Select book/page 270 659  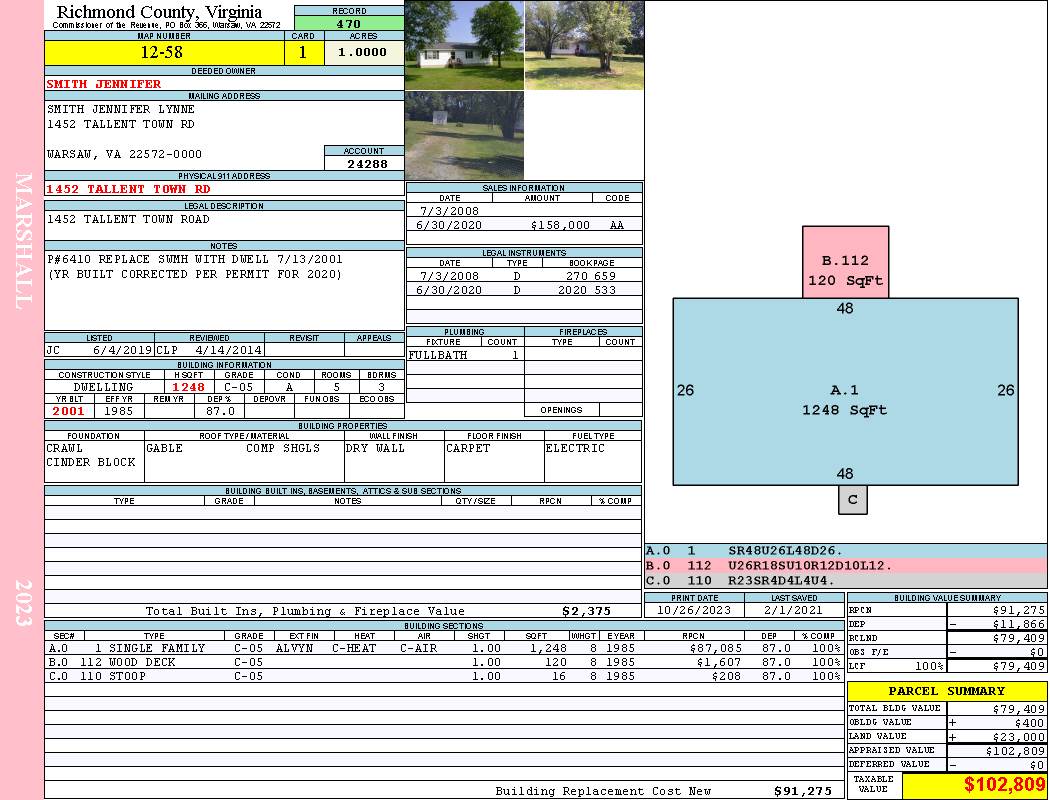[x=591, y=276]
